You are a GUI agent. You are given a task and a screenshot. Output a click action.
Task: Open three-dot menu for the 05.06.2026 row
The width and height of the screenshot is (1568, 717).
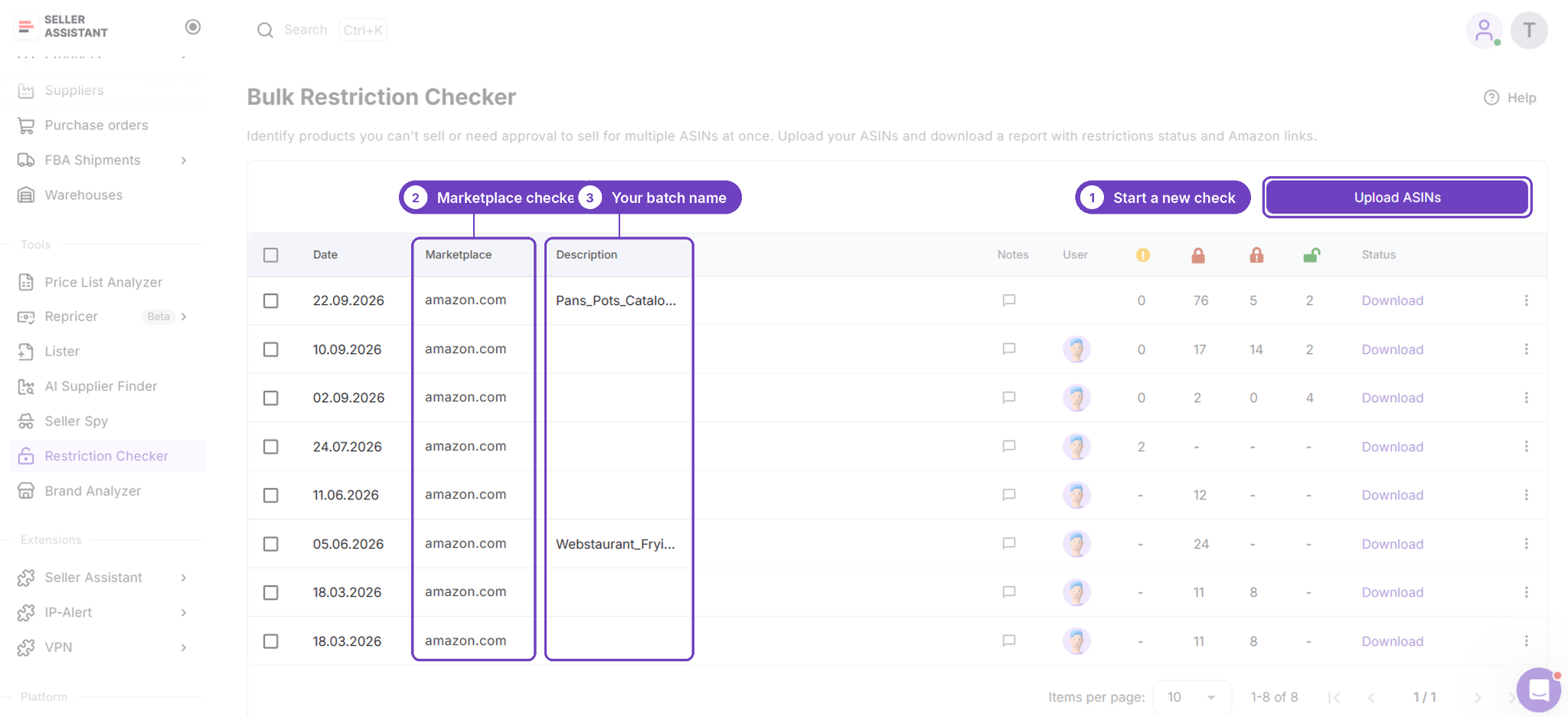1526,544
